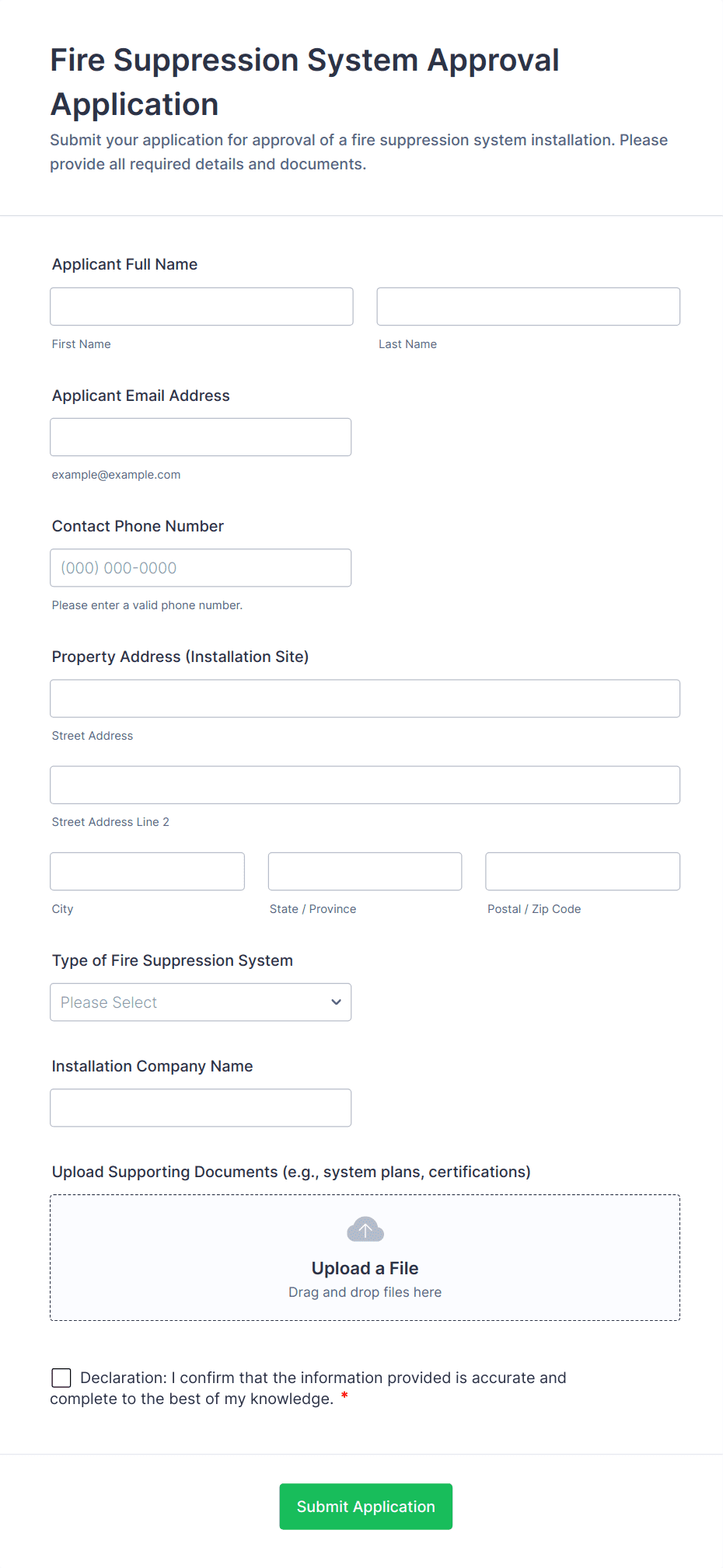Viewport: 723px width, 1568px height.
Task: Open the file upload area
Action: coord(365,1257)
